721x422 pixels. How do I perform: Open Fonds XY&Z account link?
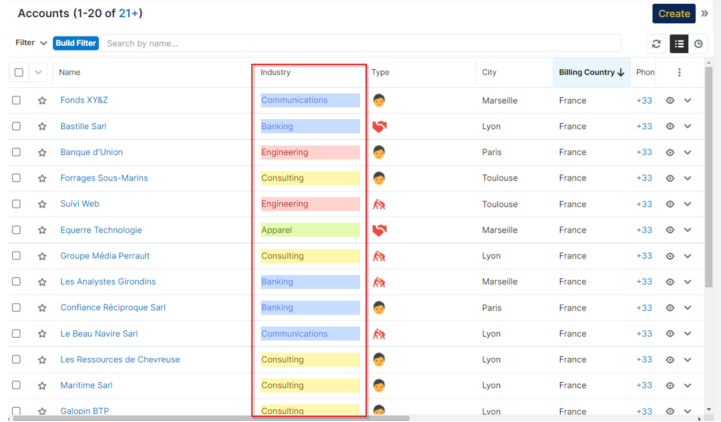[x=84, y=100]
